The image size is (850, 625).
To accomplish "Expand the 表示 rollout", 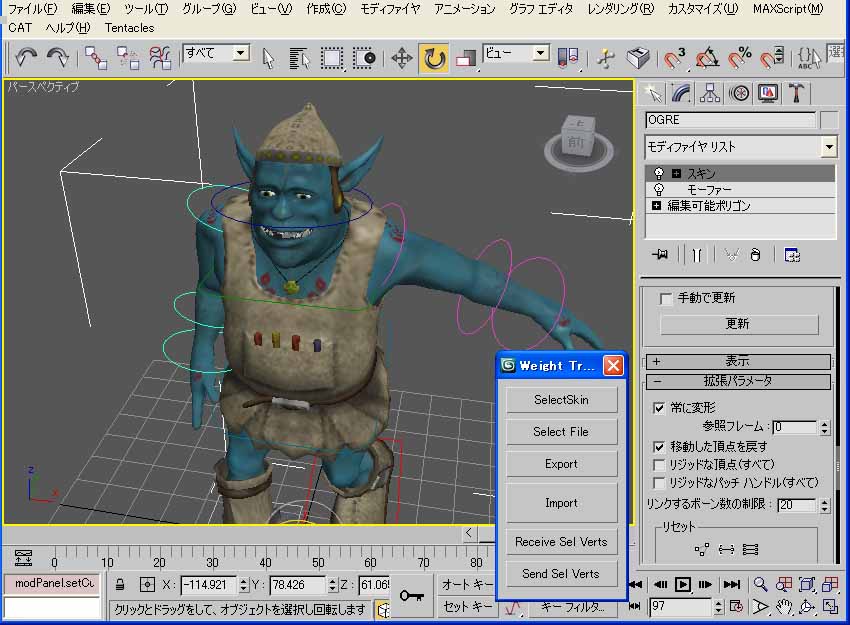I will (738, 361).
